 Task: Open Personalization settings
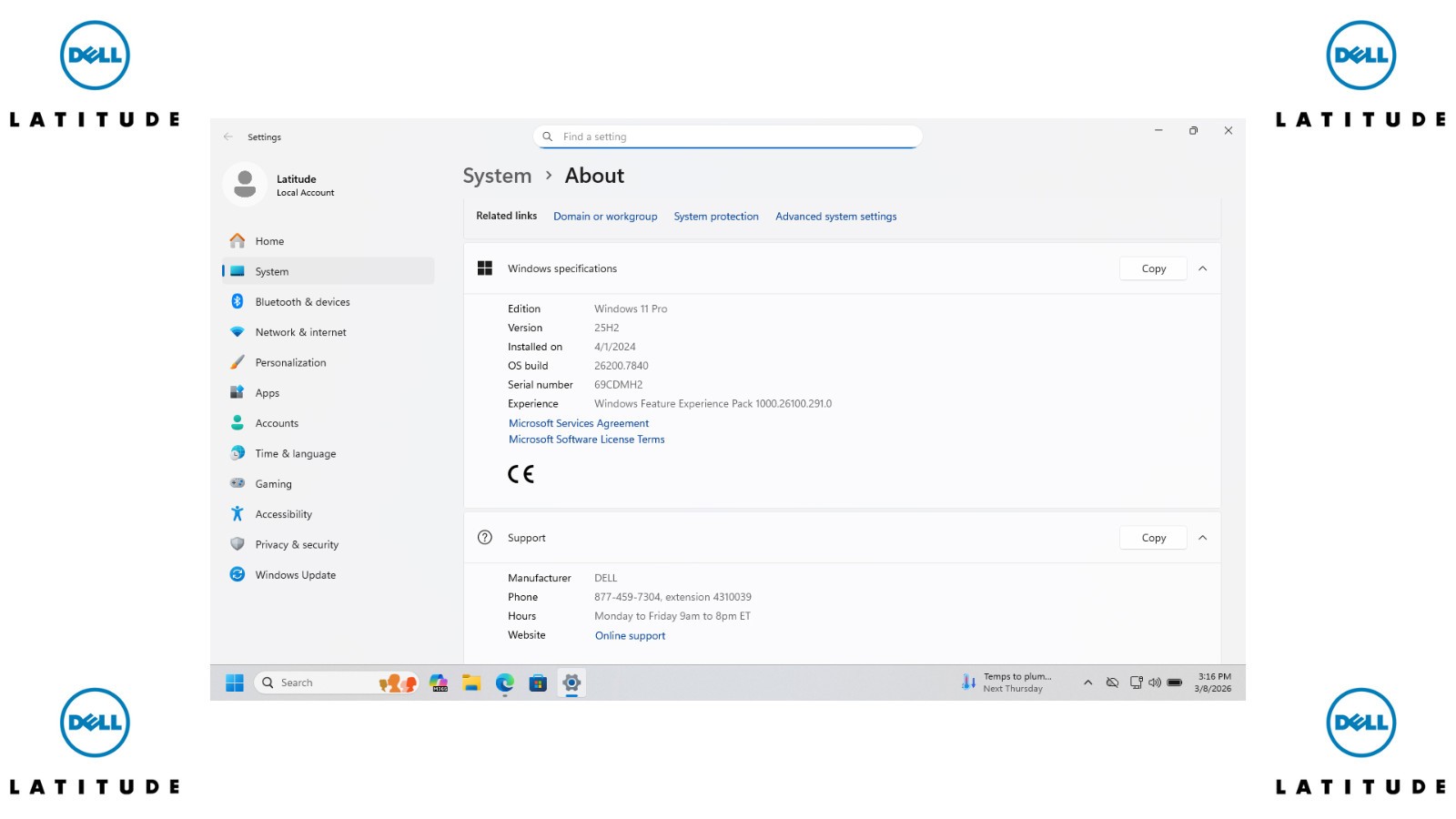click(x=328, y=362)
